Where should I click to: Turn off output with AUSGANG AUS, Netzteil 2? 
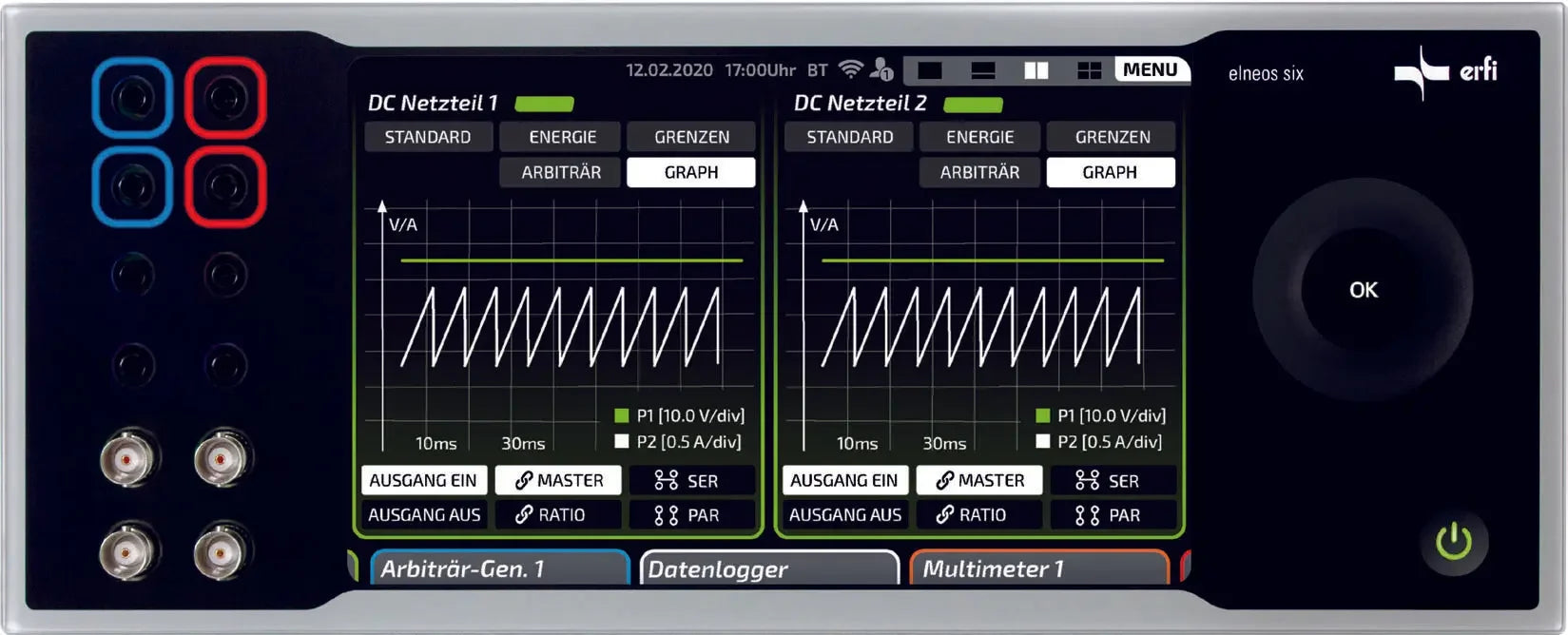(x=845, y=514)
